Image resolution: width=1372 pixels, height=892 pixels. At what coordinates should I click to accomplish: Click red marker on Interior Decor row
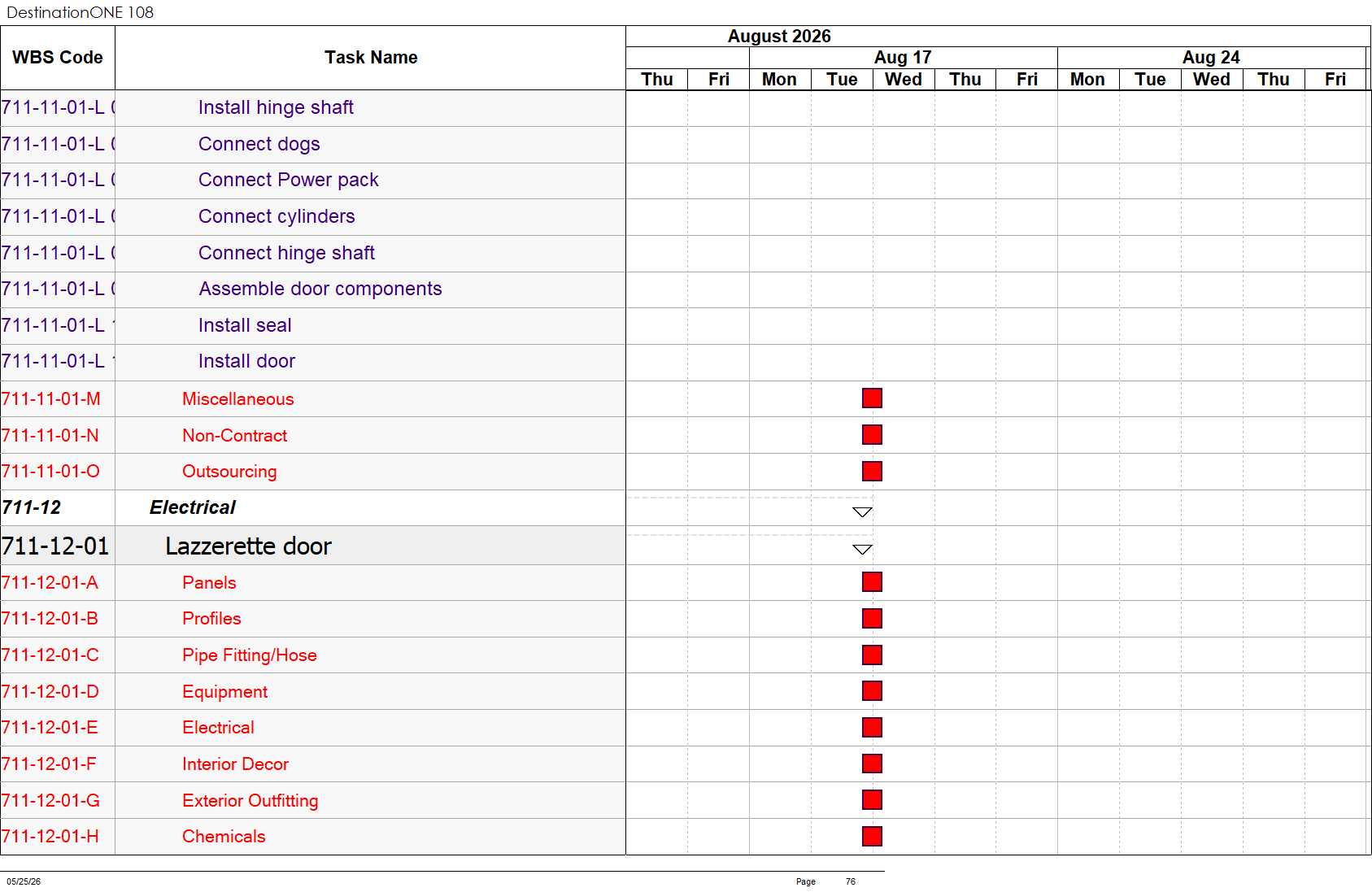tap(872, 764)
